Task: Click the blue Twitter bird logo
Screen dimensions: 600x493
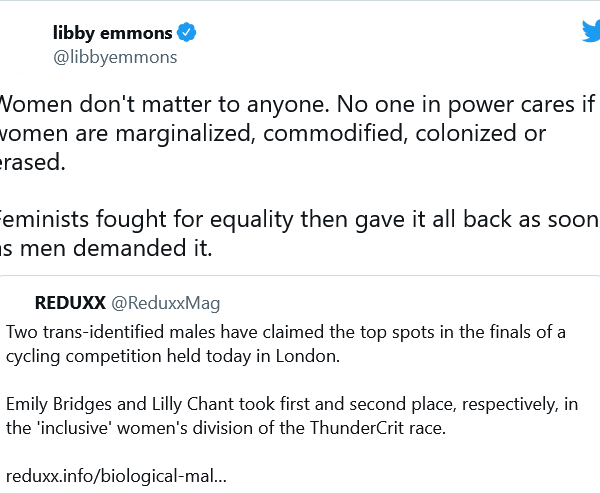Action: [590, 32]
